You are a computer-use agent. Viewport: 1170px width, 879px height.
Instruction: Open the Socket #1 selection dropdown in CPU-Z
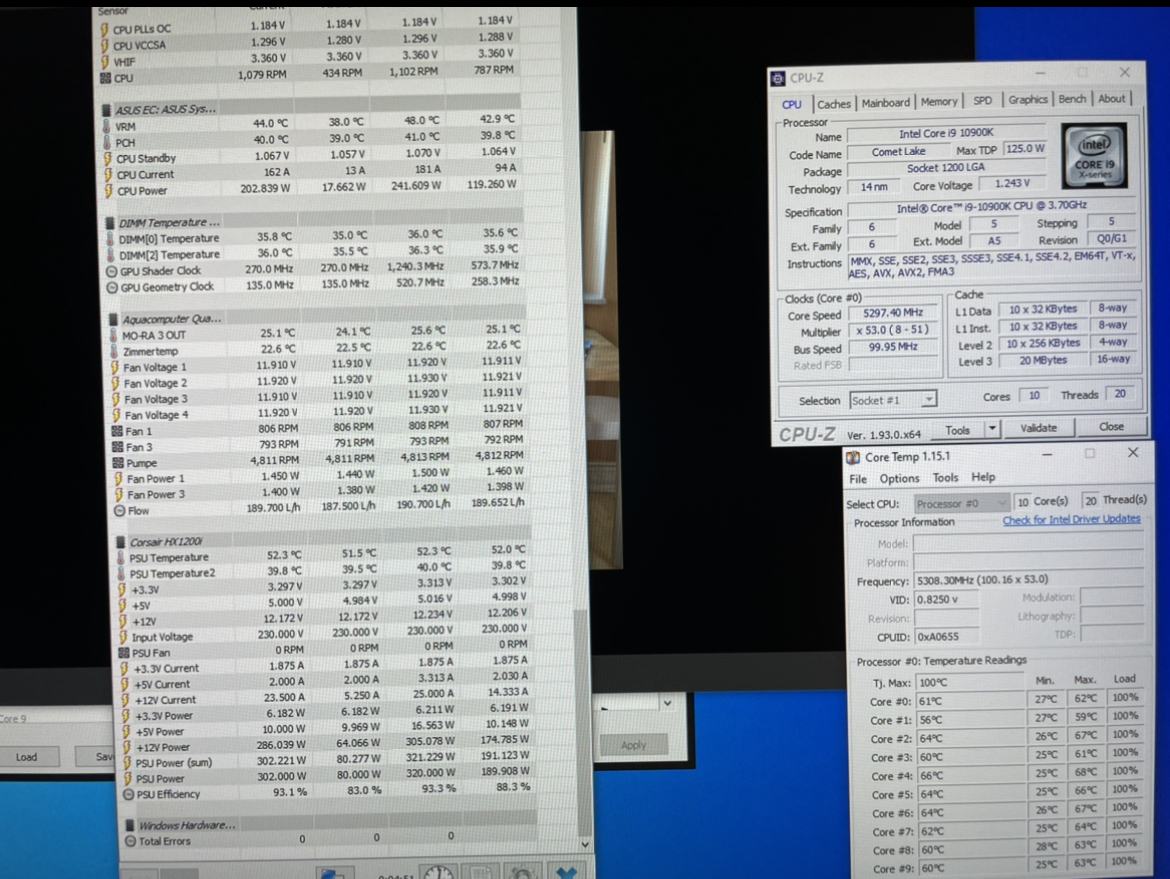(x=892, y=400)
